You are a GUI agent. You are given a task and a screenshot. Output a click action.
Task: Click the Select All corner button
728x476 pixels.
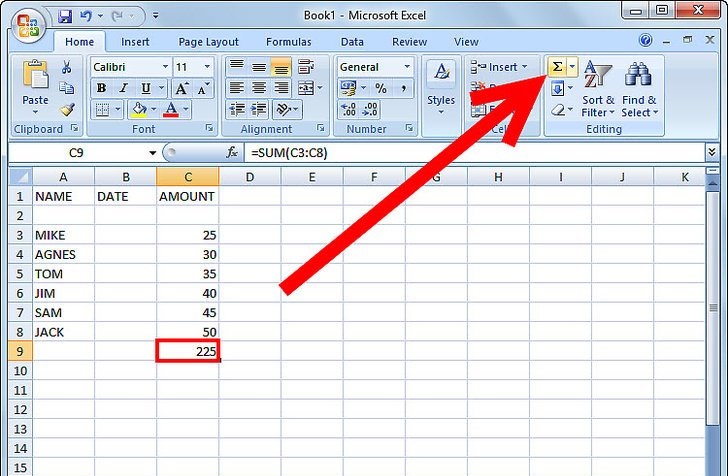(20, 176)
